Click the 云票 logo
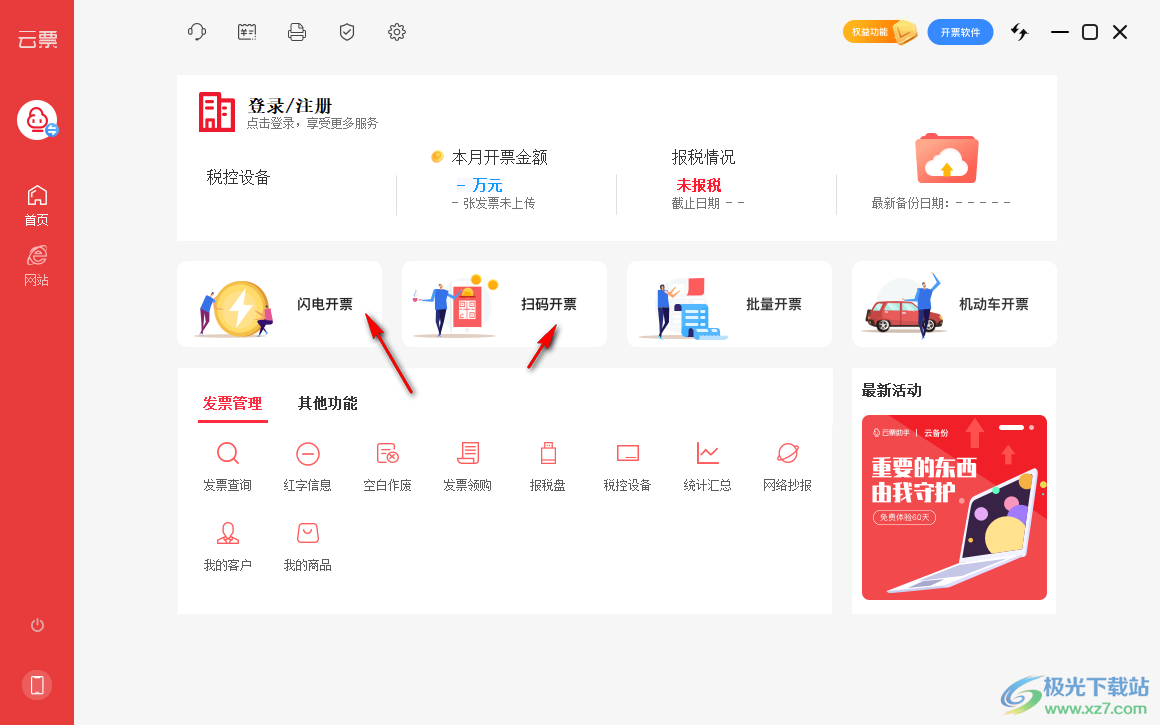Viewport: 1160px width, 725px height. point(38,39)
